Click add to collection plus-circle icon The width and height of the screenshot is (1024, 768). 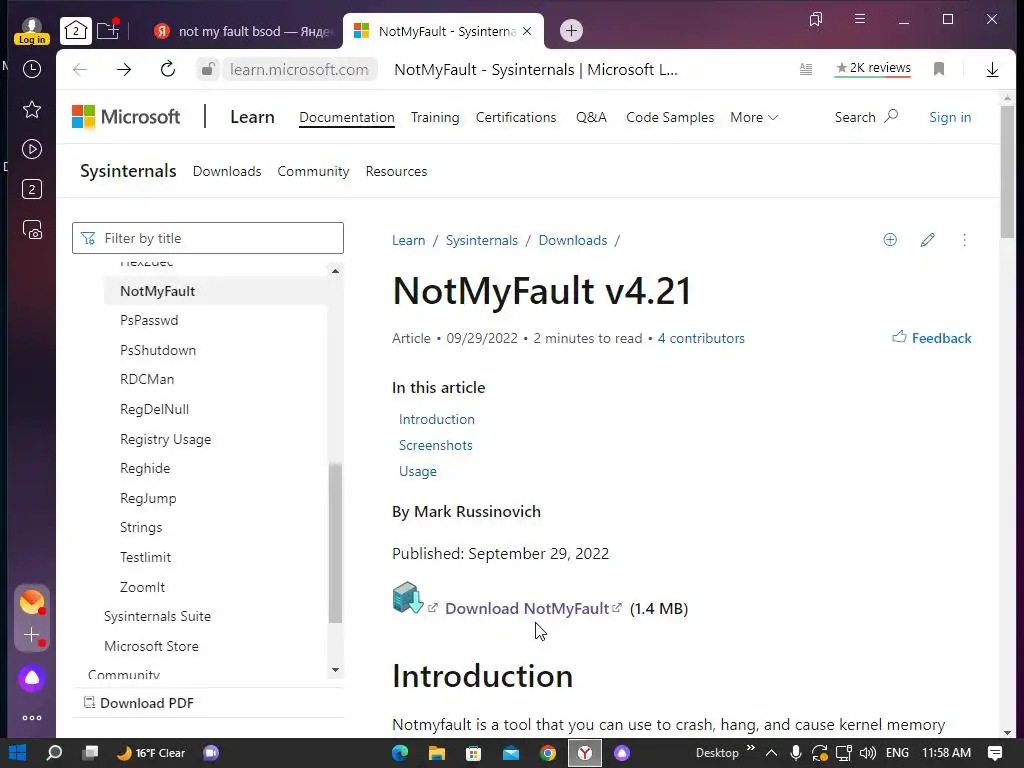(890, 240)
